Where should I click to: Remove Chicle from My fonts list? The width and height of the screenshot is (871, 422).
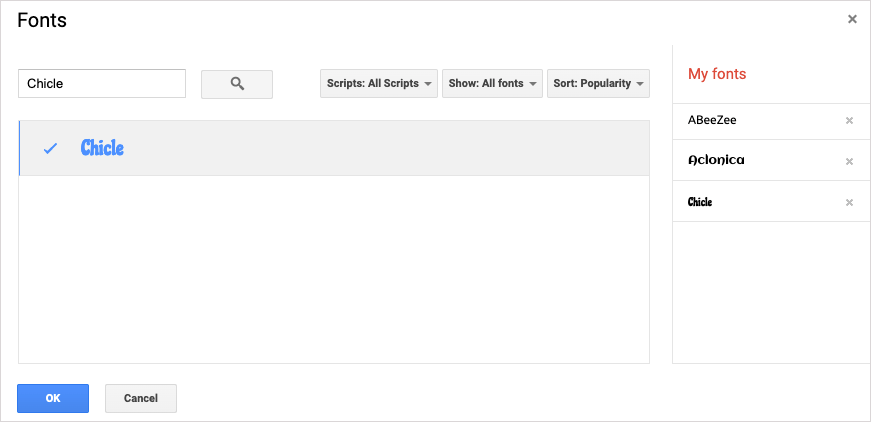click(x=849, y=203)
